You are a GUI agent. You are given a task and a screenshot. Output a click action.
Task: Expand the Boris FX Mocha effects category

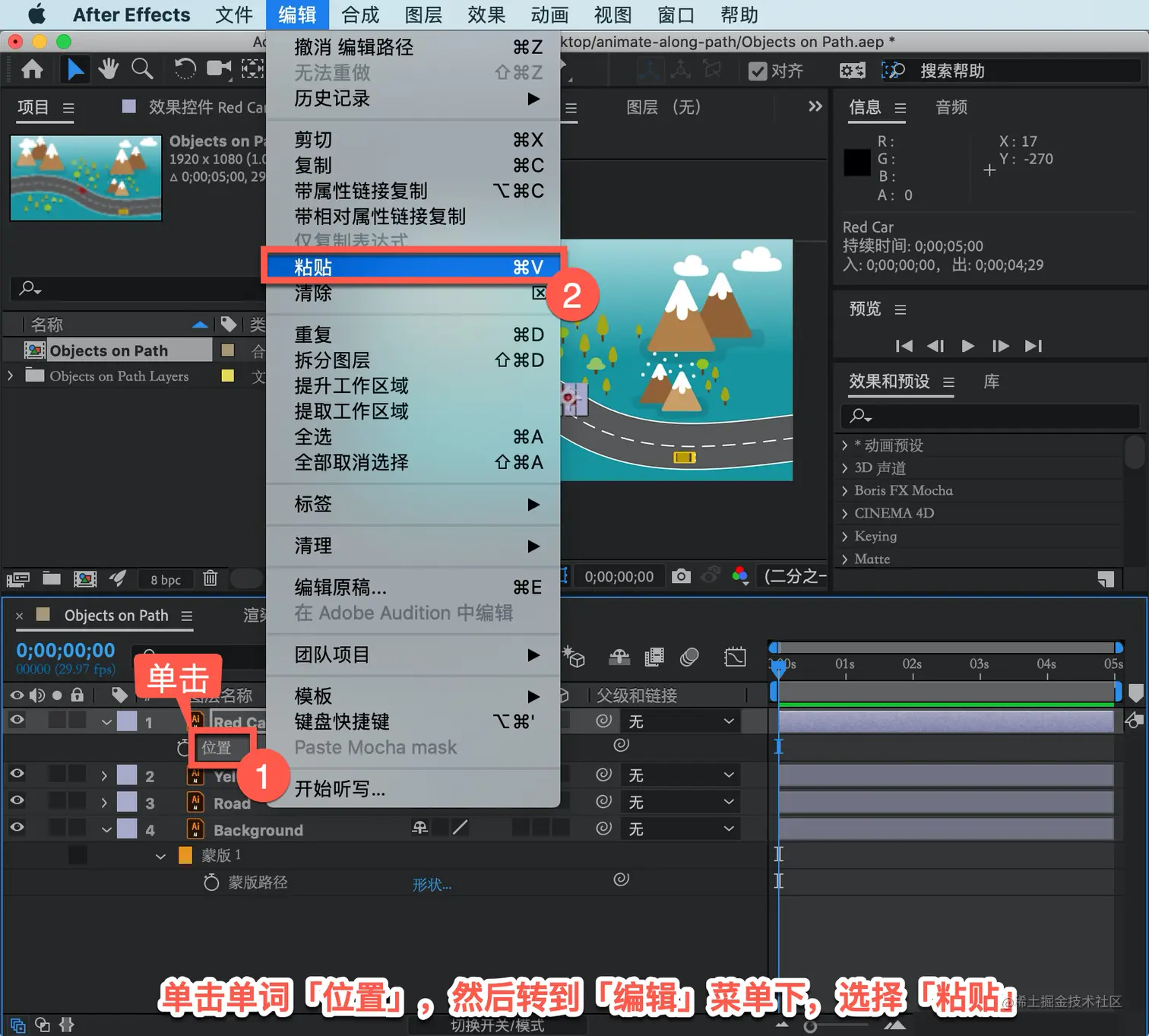[845, 491]
